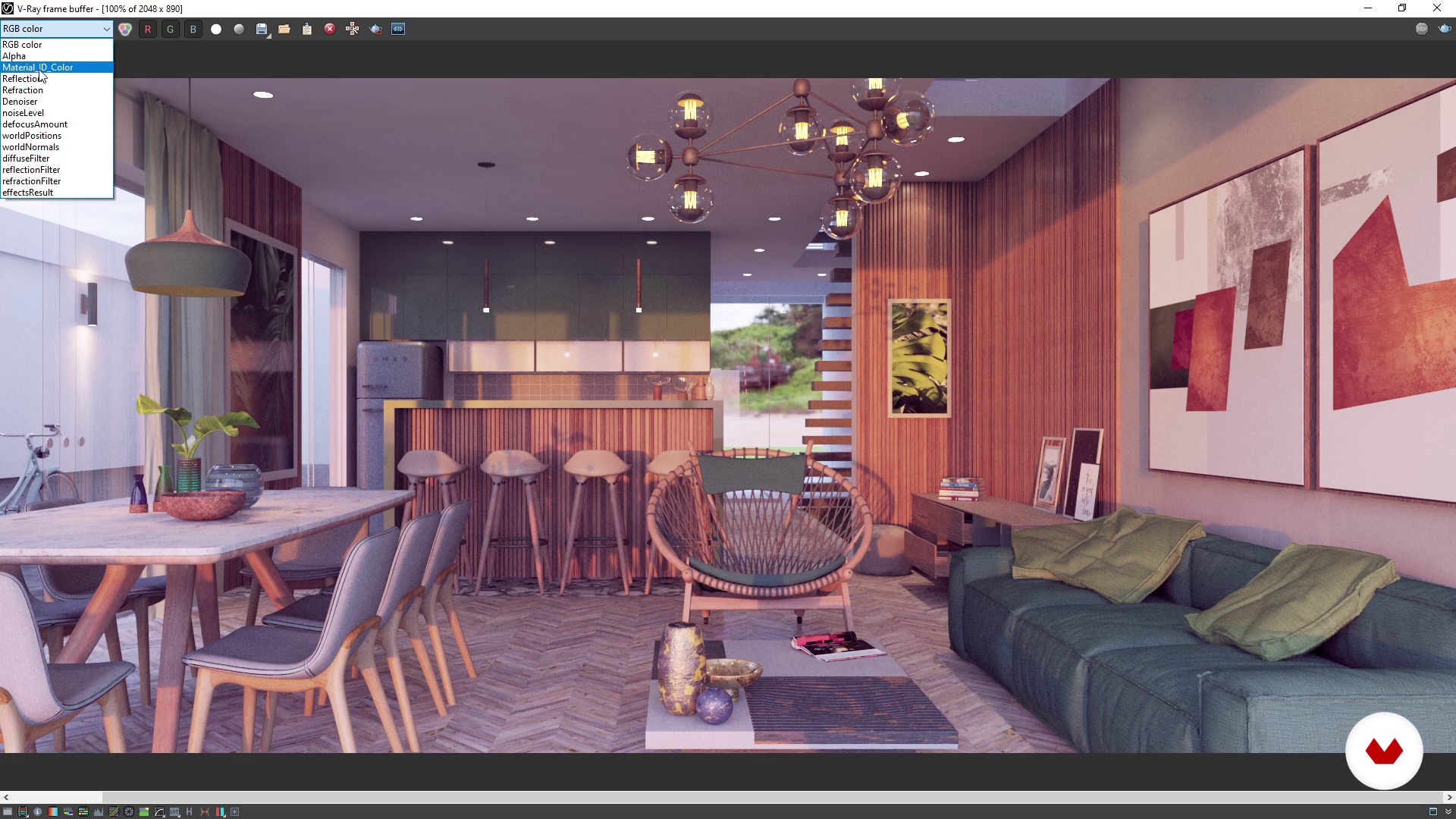Choose diffuseFilter channel
Image resolution: width=1456 pixels, height=819 pixels.
click(x=57, y=158)
